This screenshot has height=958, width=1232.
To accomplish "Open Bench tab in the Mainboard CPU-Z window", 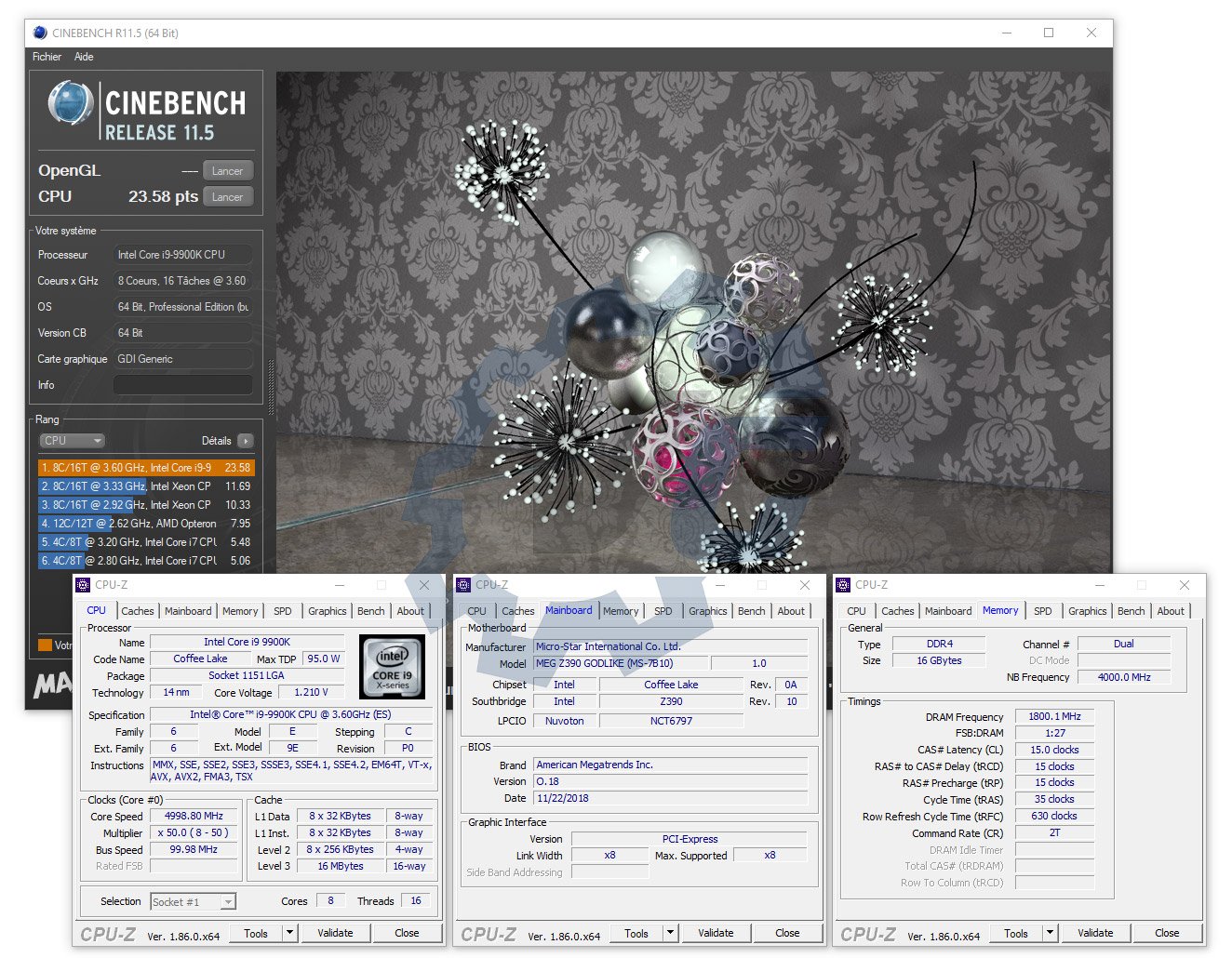I will 752,611.
